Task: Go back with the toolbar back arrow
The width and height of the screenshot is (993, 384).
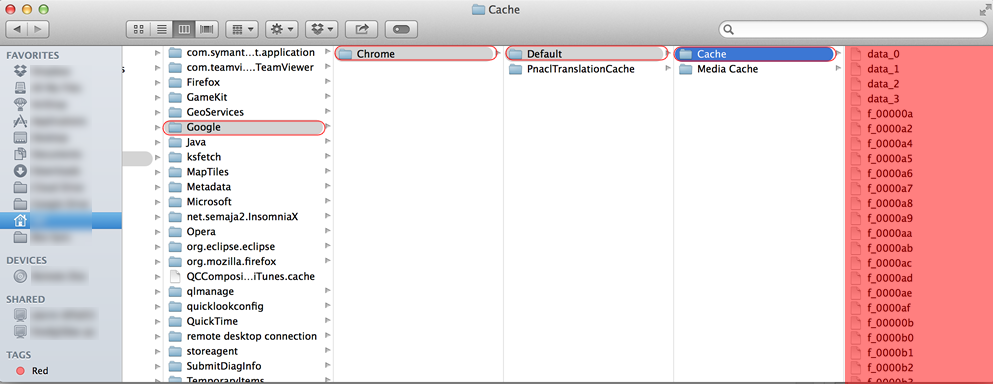Action: (16, 29)
